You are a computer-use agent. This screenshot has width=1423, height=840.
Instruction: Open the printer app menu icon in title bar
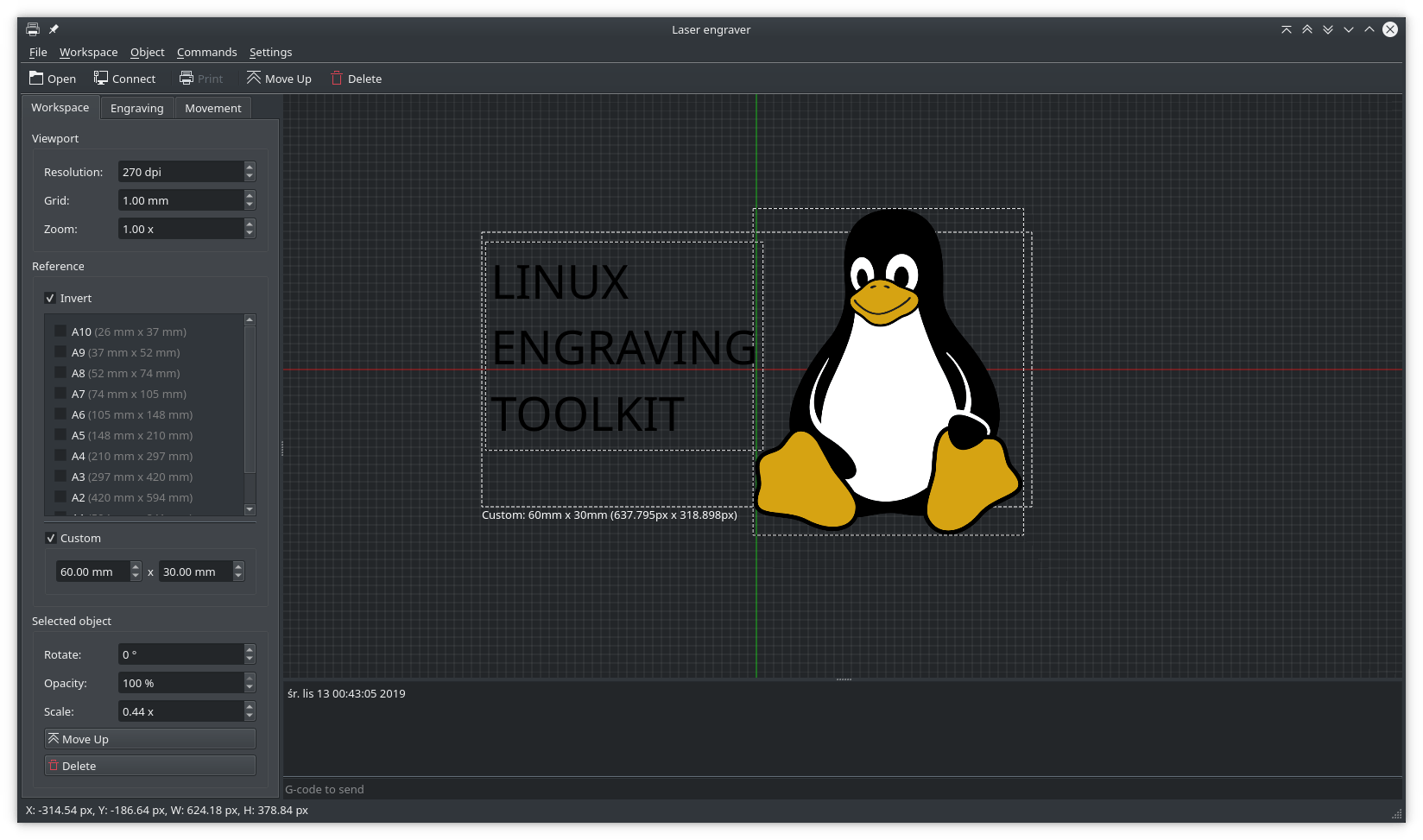[33, 29]
